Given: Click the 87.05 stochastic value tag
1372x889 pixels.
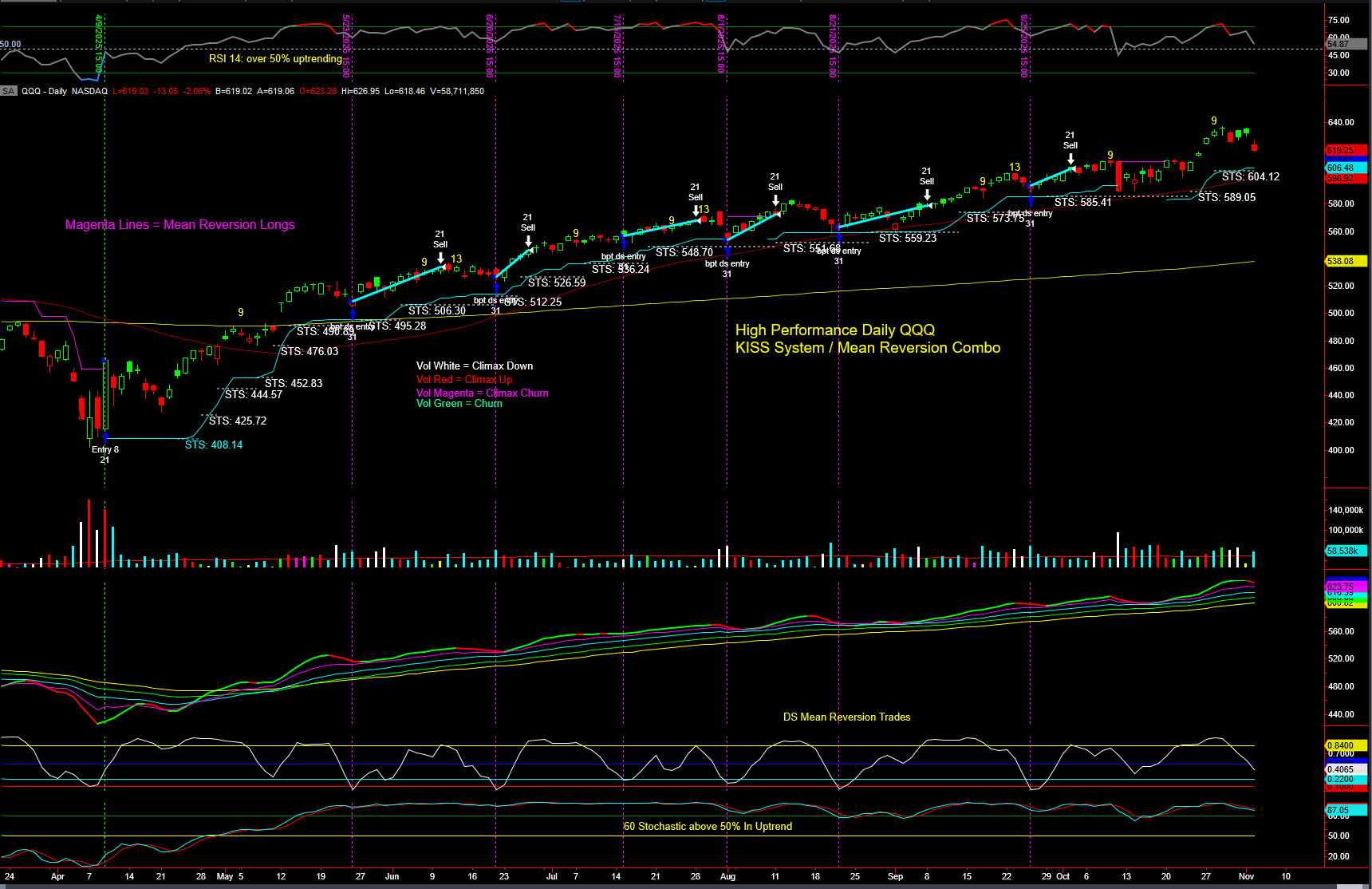Looking at the screenshot, I should [1343, 810].
